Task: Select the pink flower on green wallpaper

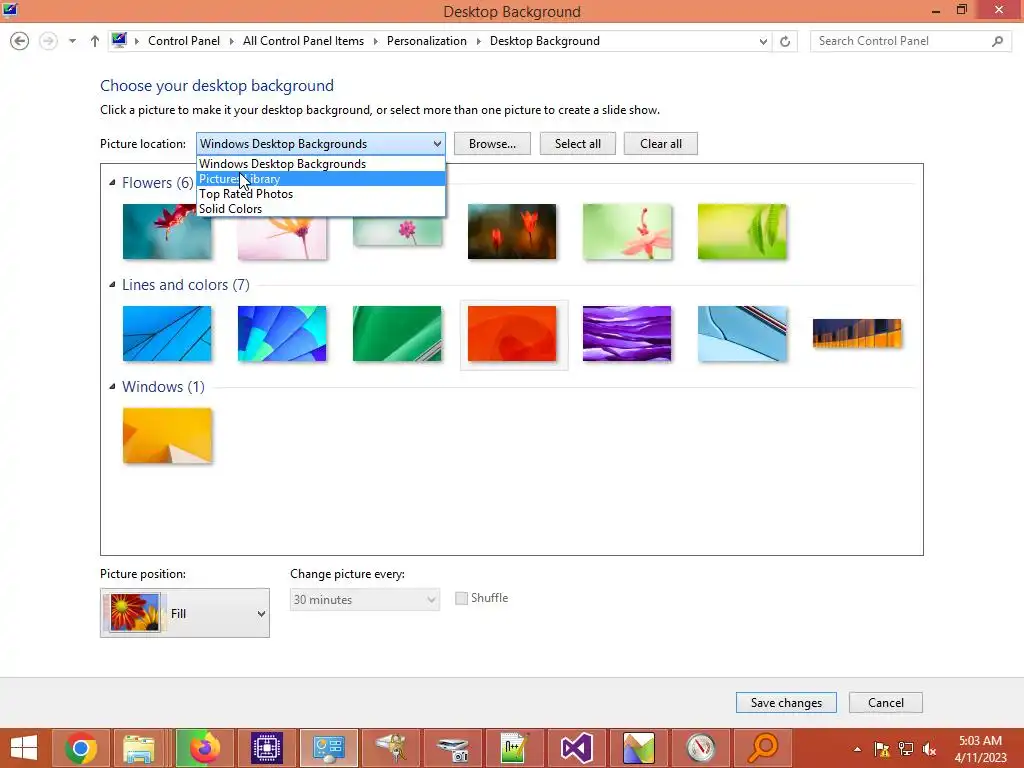Action: 627,232
